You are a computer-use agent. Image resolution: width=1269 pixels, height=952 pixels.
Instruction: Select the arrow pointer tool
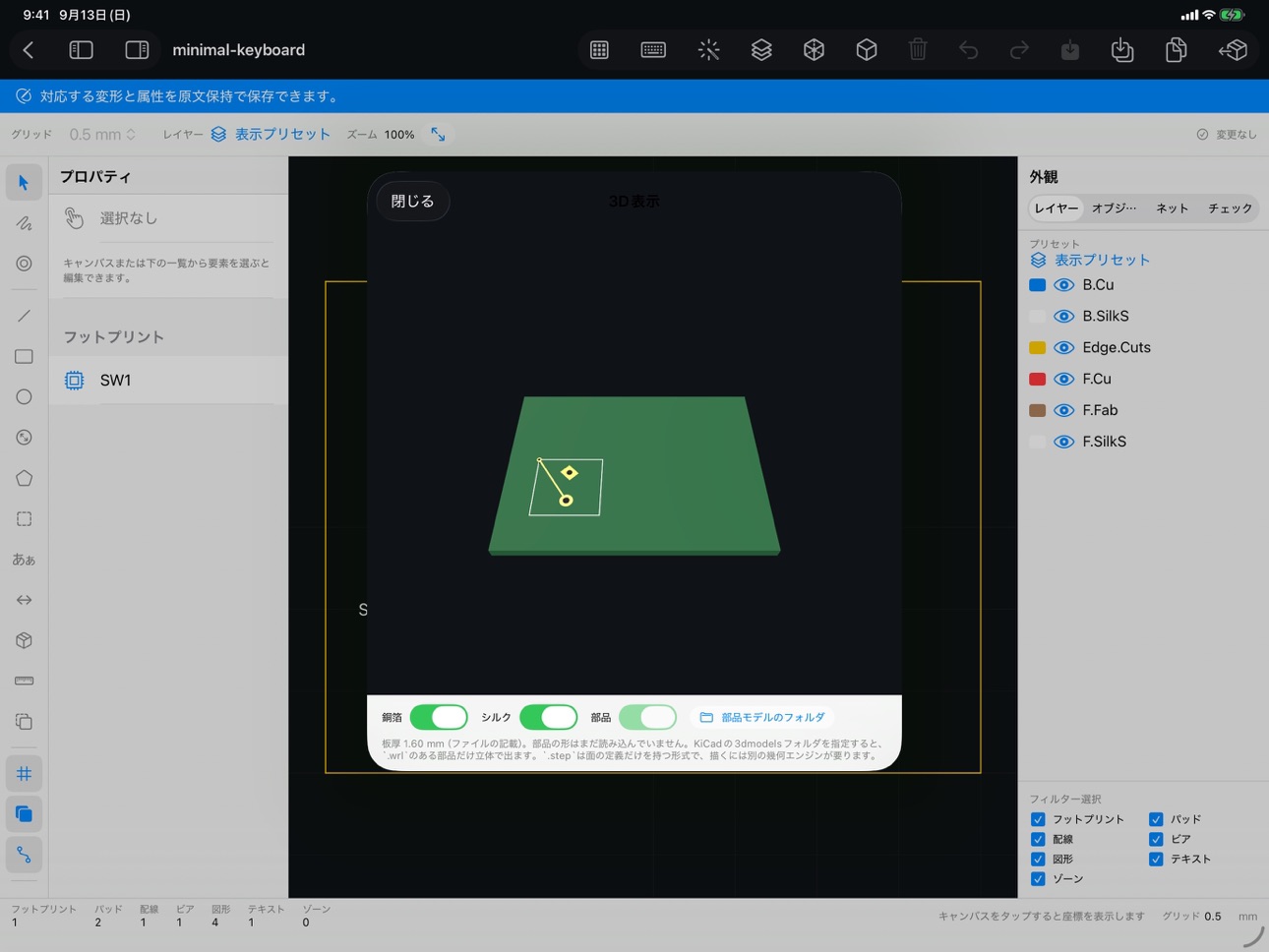pos(24,183)
